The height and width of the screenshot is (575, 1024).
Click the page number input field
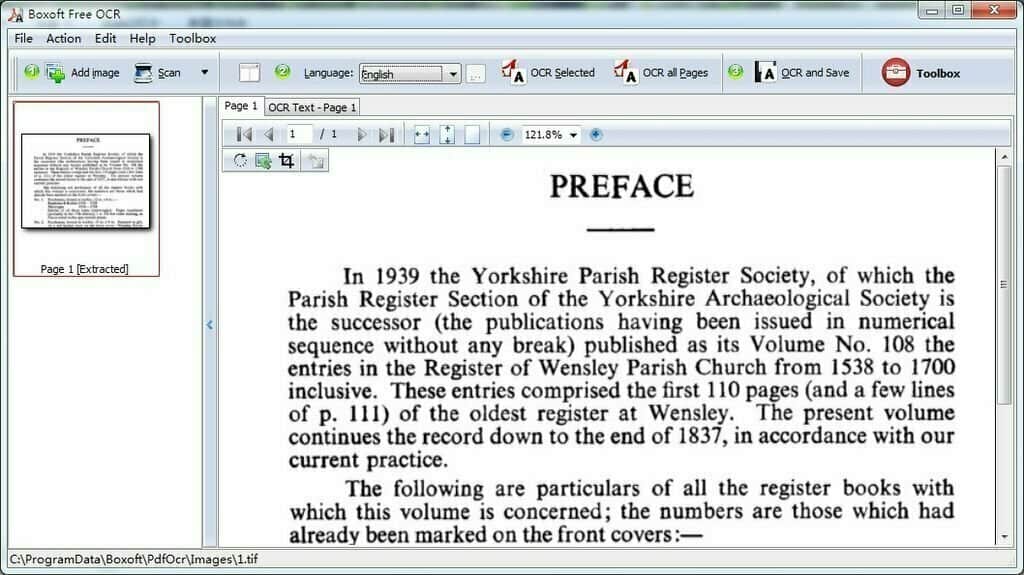(298, 134)
